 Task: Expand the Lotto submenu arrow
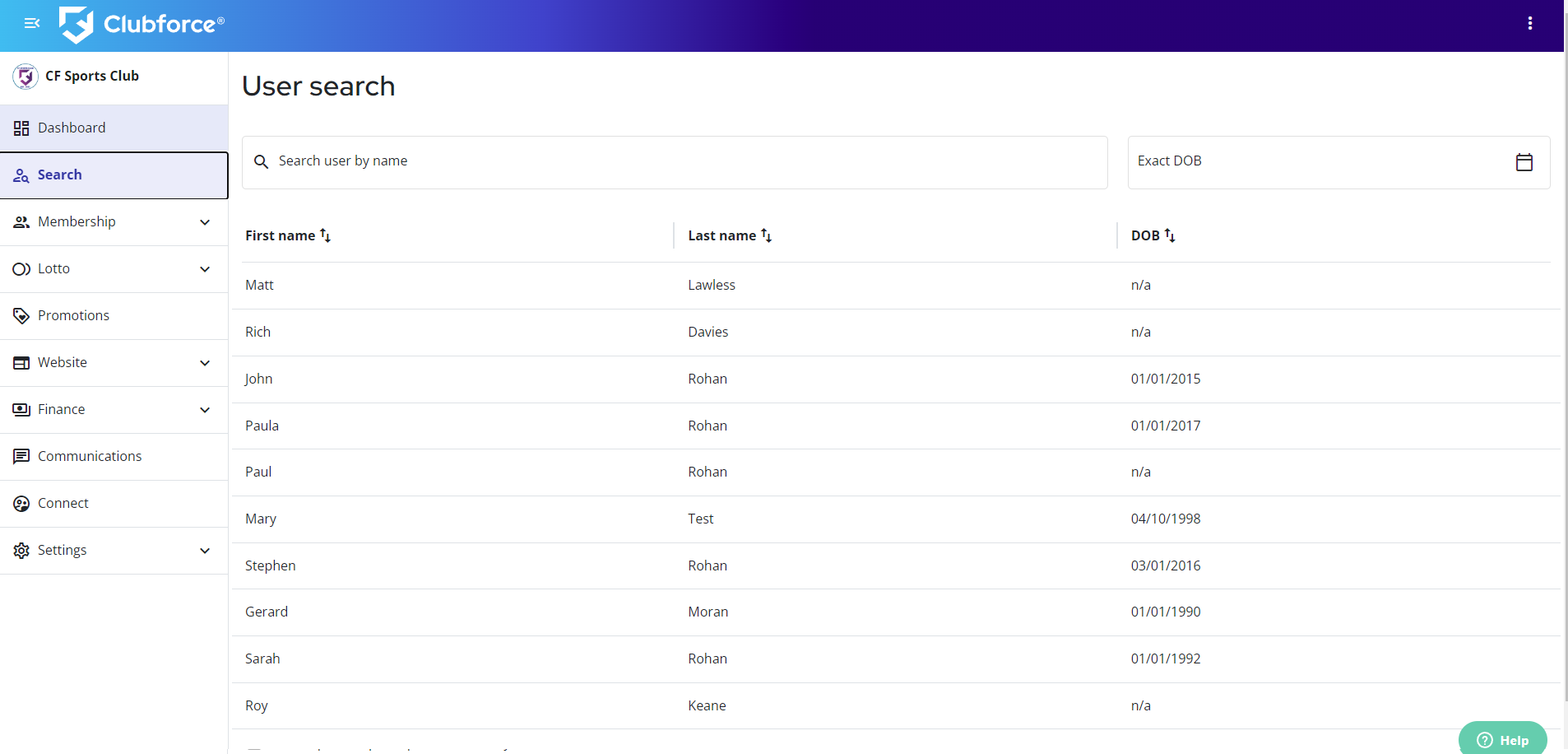point(205,269)
